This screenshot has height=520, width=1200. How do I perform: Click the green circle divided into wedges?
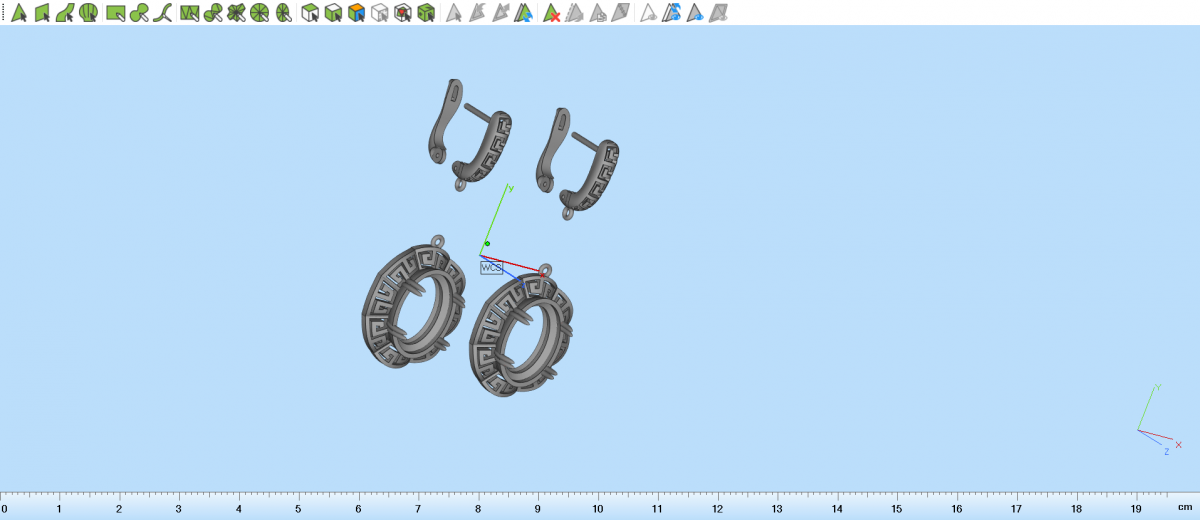[x=259, y=13]
